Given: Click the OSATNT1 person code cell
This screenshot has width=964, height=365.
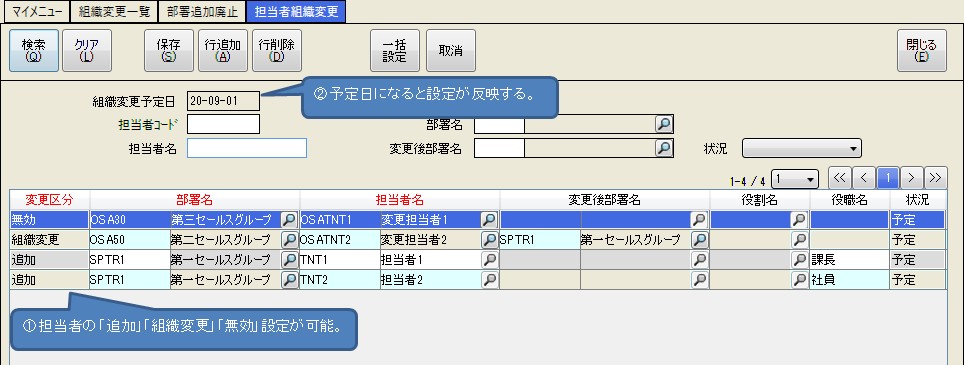Looking at the screenshot, I should coord(339,219).
